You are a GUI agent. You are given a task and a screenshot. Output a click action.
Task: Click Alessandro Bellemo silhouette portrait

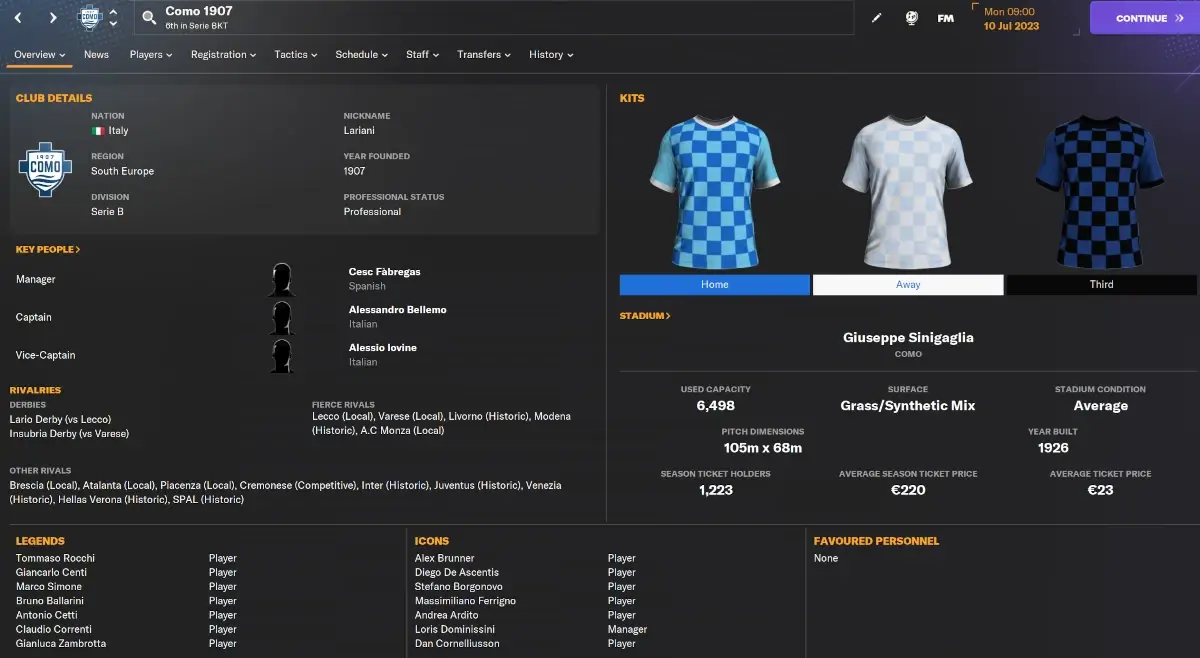tap(282, 317)
